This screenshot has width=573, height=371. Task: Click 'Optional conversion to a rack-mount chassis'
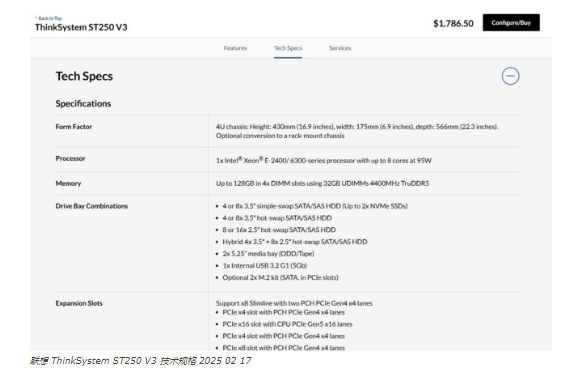coord(280,136)
